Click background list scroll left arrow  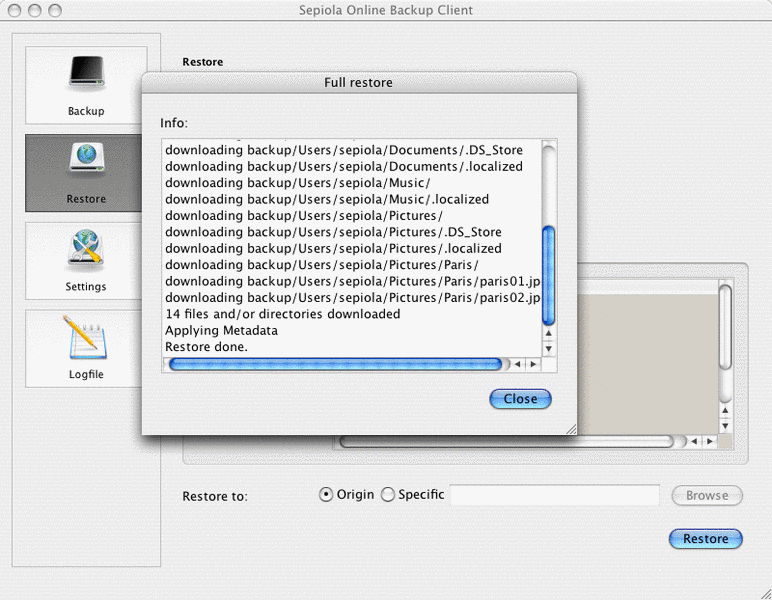(x=694, y=442)
